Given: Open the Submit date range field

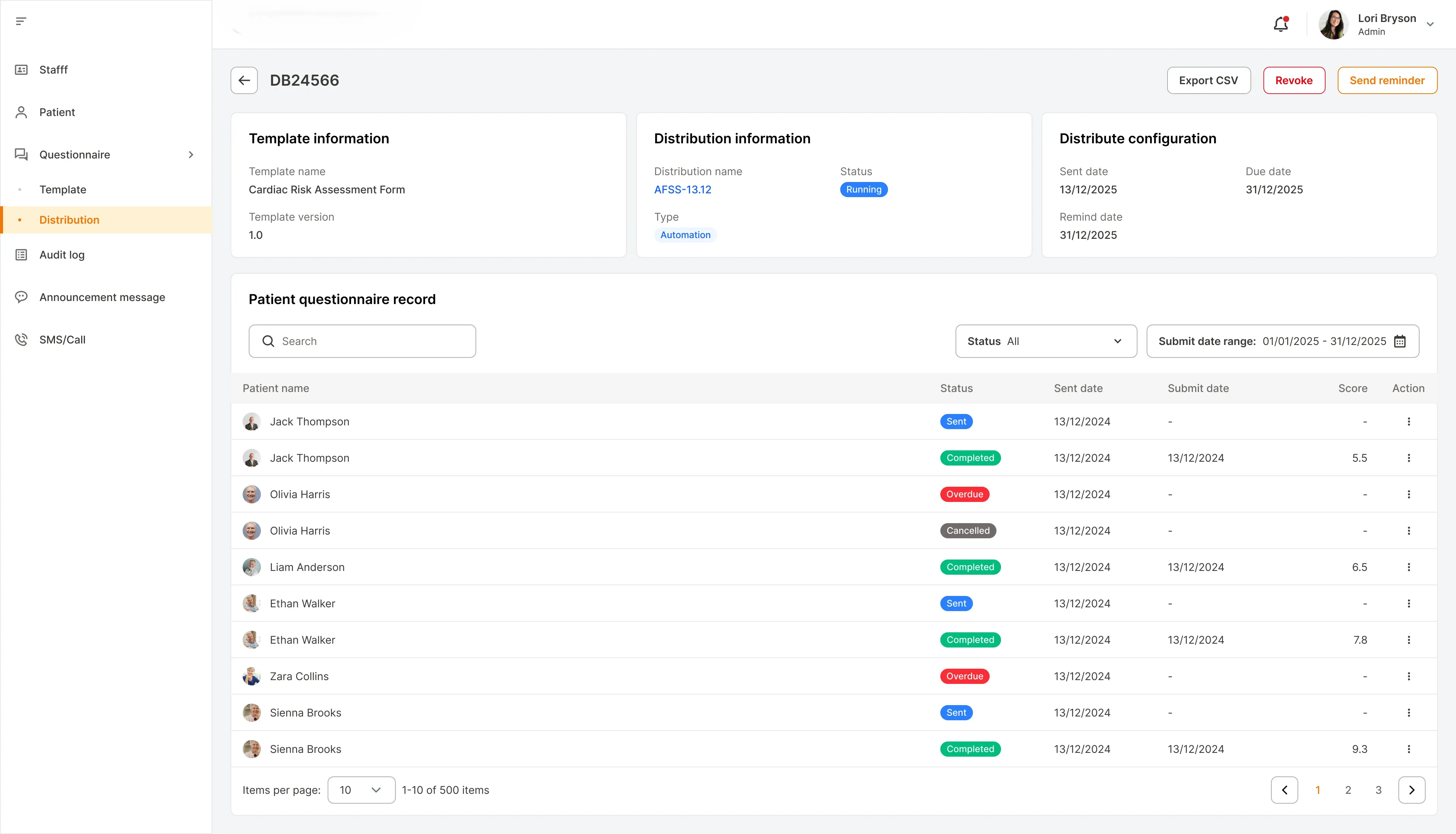Looking at the screenshot, I should [1282, 342].
